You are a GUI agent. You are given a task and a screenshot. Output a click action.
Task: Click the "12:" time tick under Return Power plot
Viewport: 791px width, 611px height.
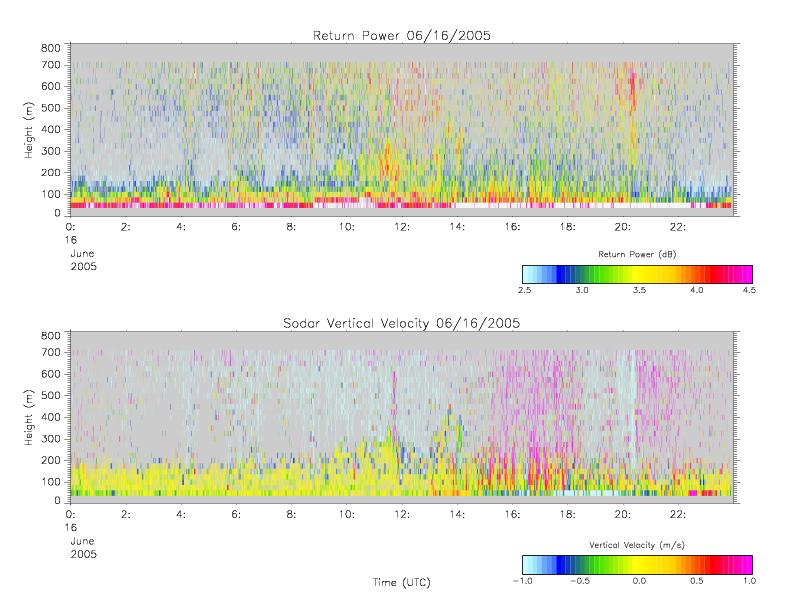(x=402, y=227)
